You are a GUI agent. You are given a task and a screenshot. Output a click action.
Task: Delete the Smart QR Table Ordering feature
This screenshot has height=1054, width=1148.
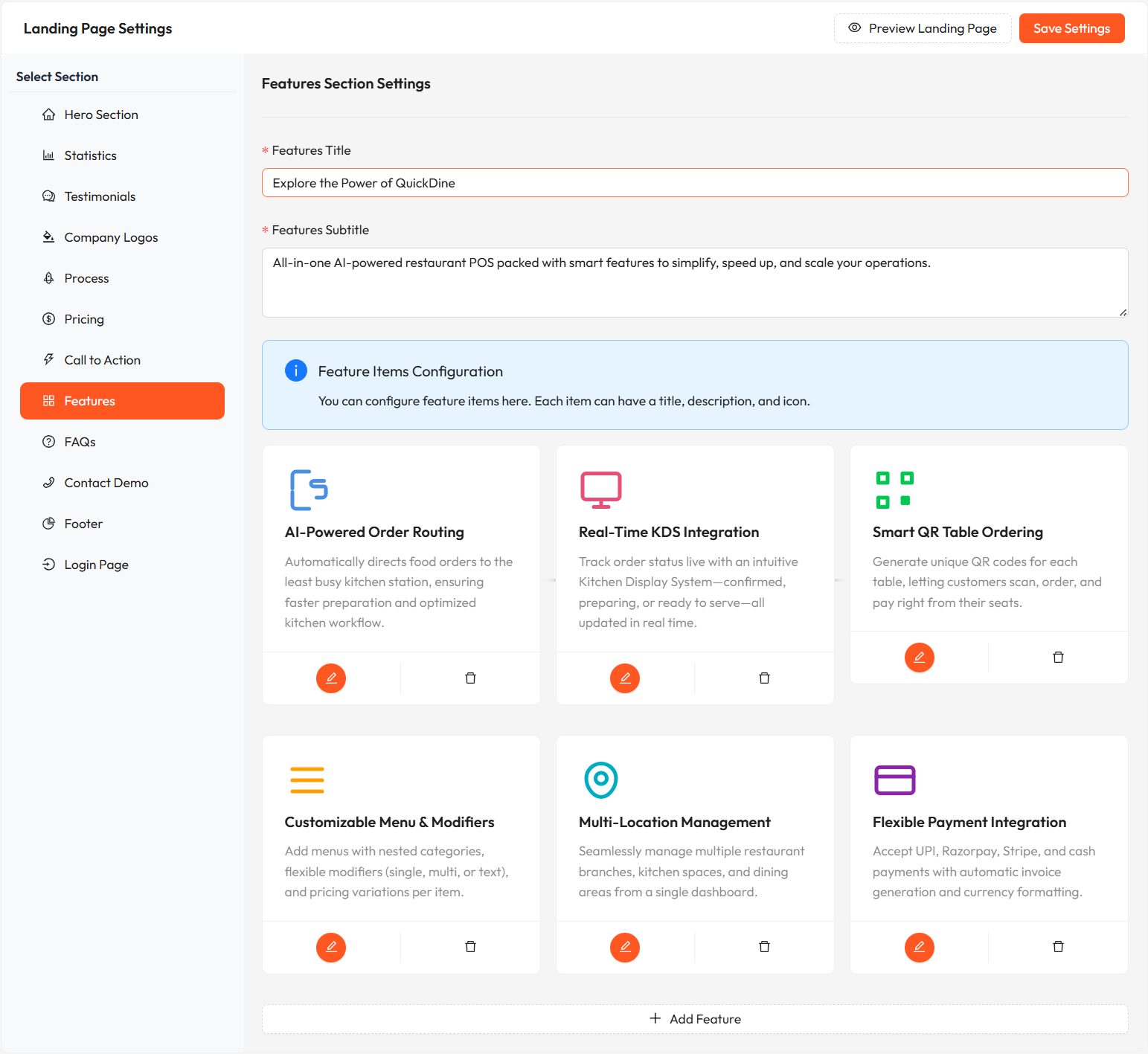(x=1058, y=658)
